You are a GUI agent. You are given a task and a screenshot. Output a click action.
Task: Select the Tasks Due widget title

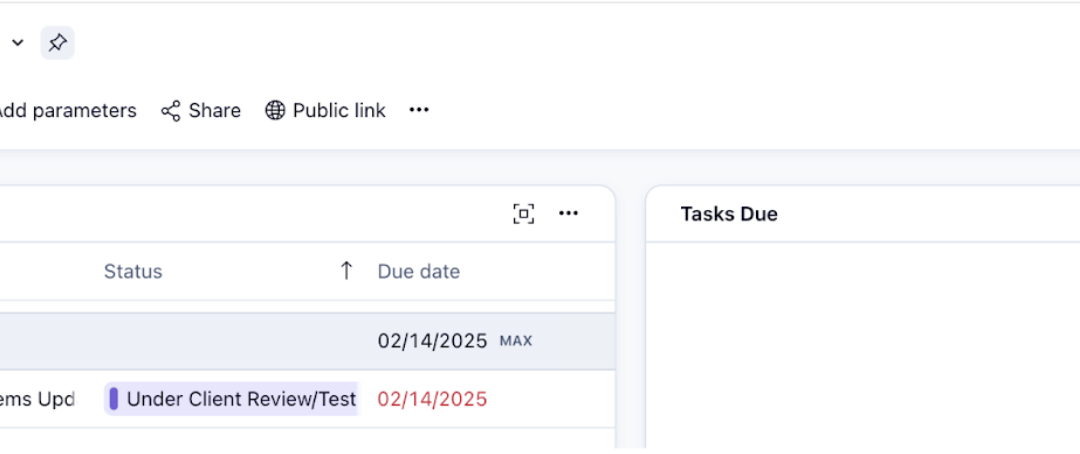(x=729, y=214)
